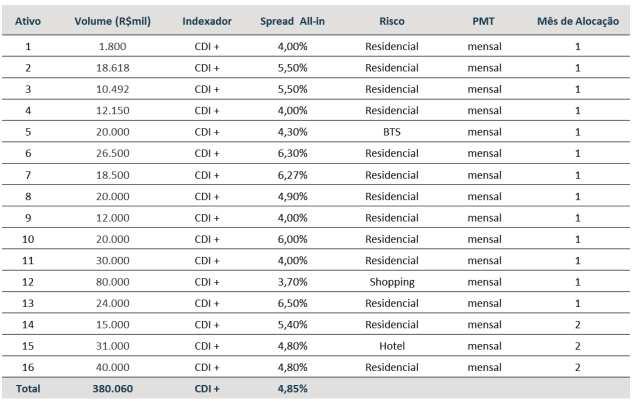Select the 6,50% spread cell

292,303
